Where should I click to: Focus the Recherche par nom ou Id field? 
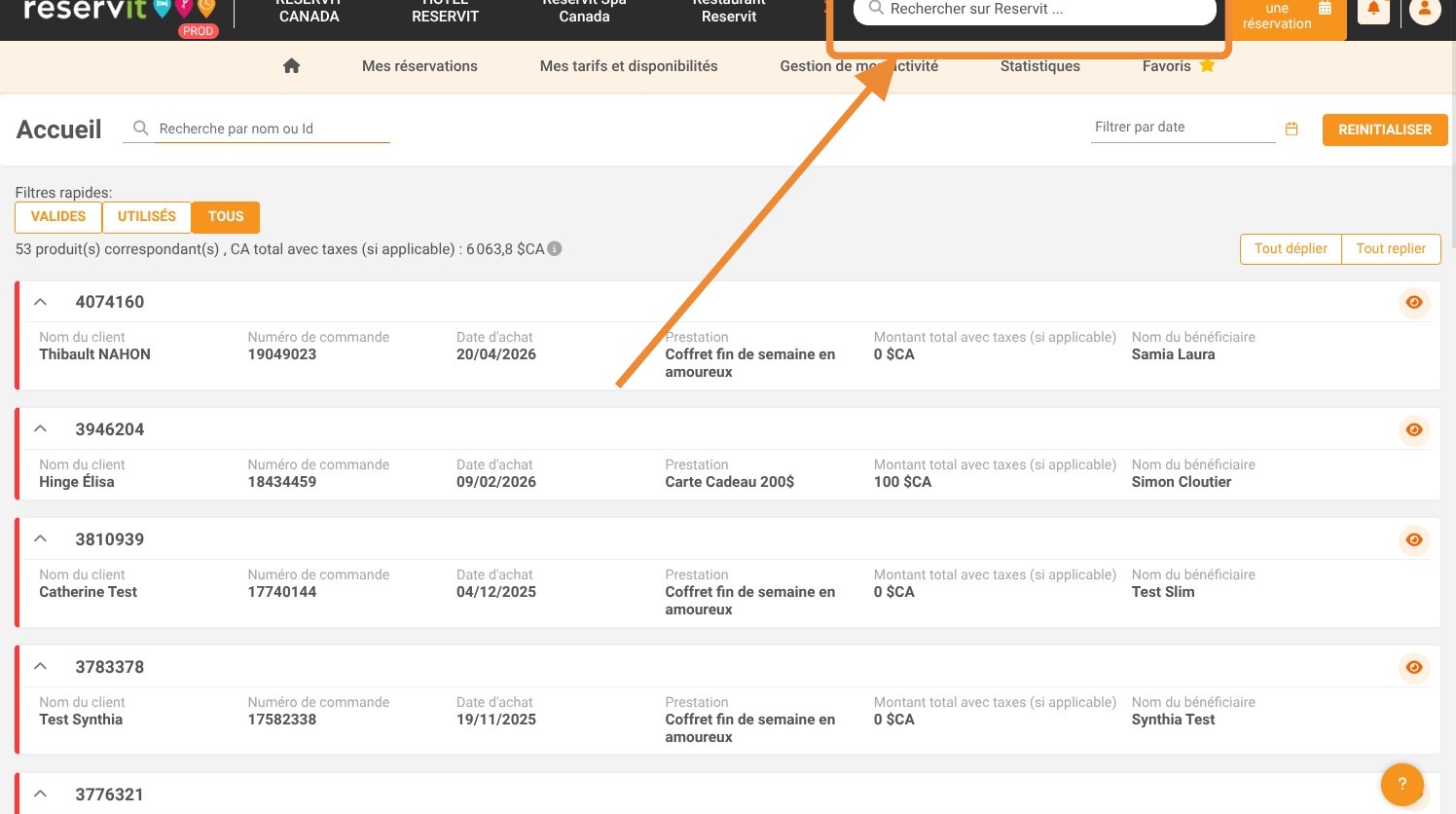[273, 129]
